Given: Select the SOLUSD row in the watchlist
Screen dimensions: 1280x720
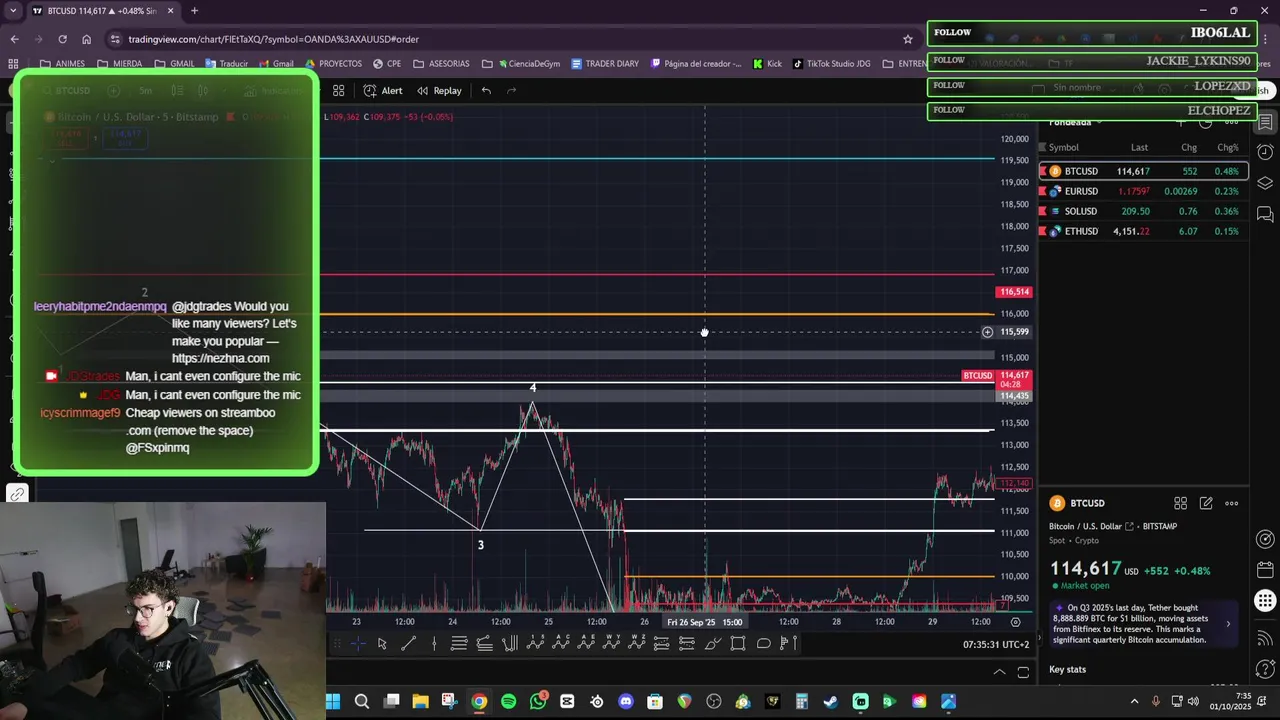Looking at the screenshot, I should [x=1144, y=211].
